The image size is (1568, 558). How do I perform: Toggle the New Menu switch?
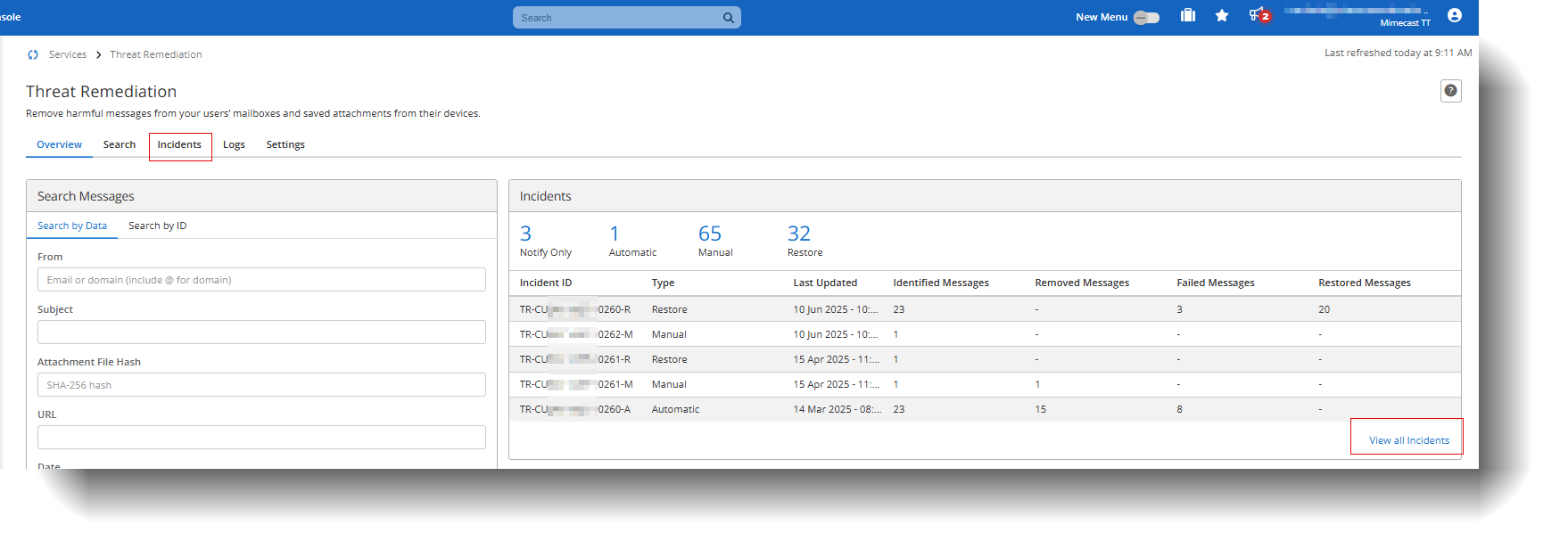tap(1146, 18)
